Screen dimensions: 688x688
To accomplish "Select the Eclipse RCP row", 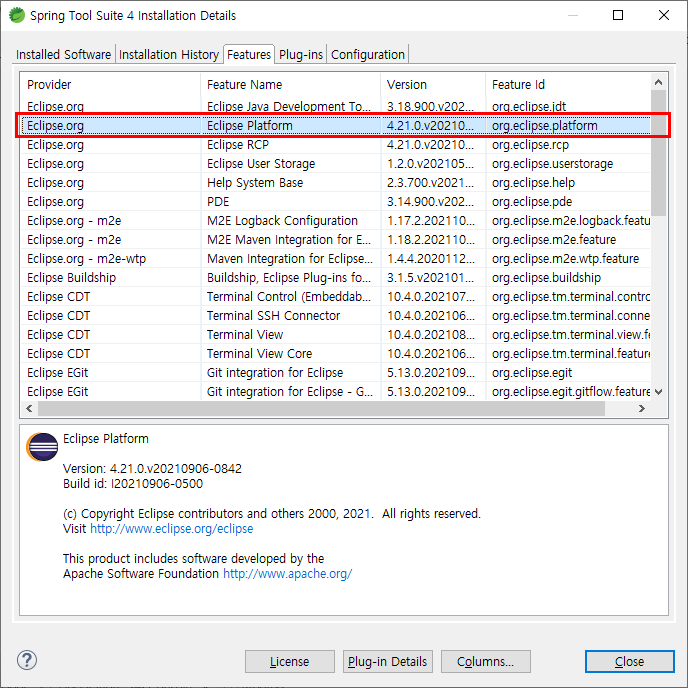I will [x=336, y=144].
